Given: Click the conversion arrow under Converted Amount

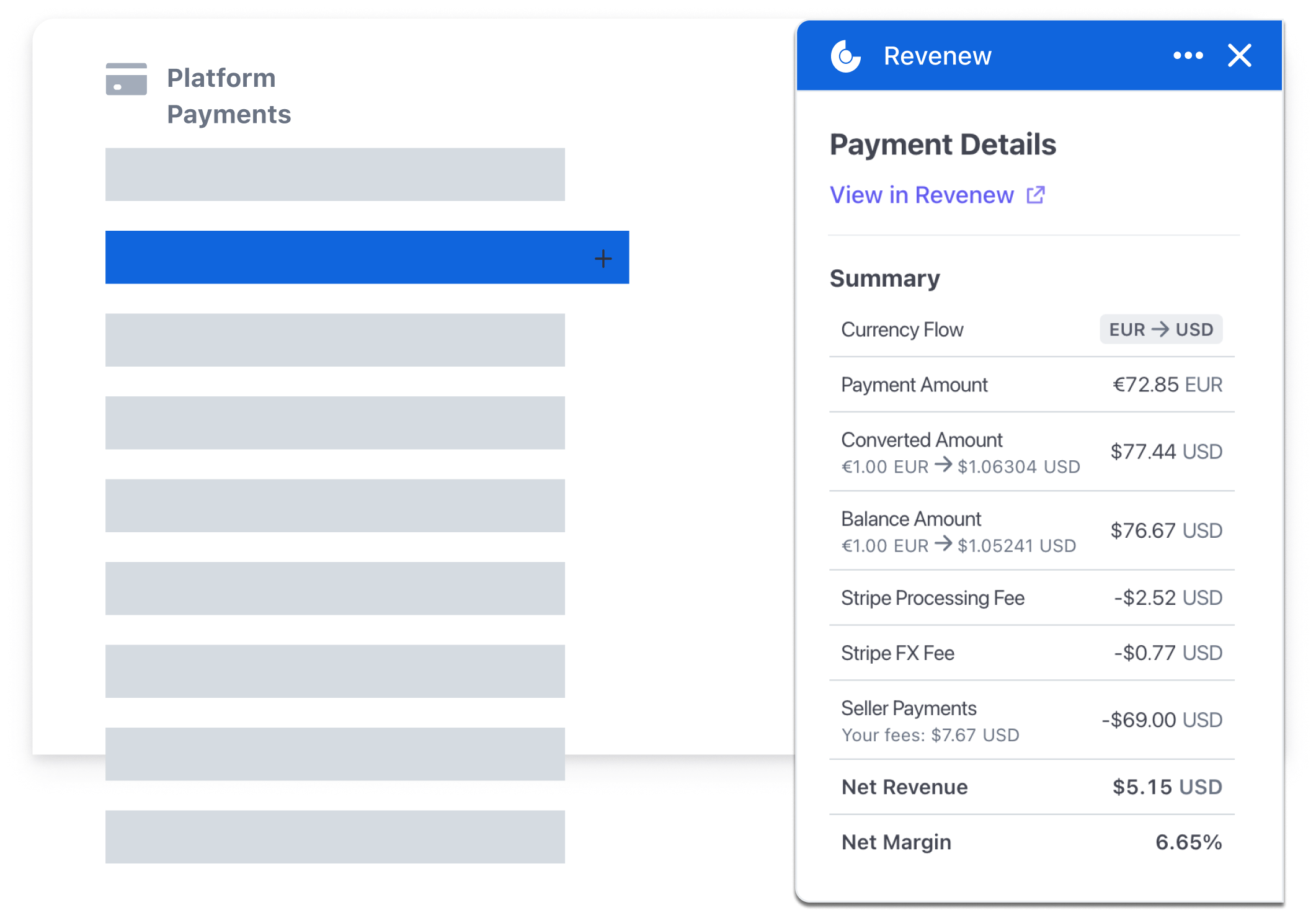Looking at the screenshot, I should (943, 466).
